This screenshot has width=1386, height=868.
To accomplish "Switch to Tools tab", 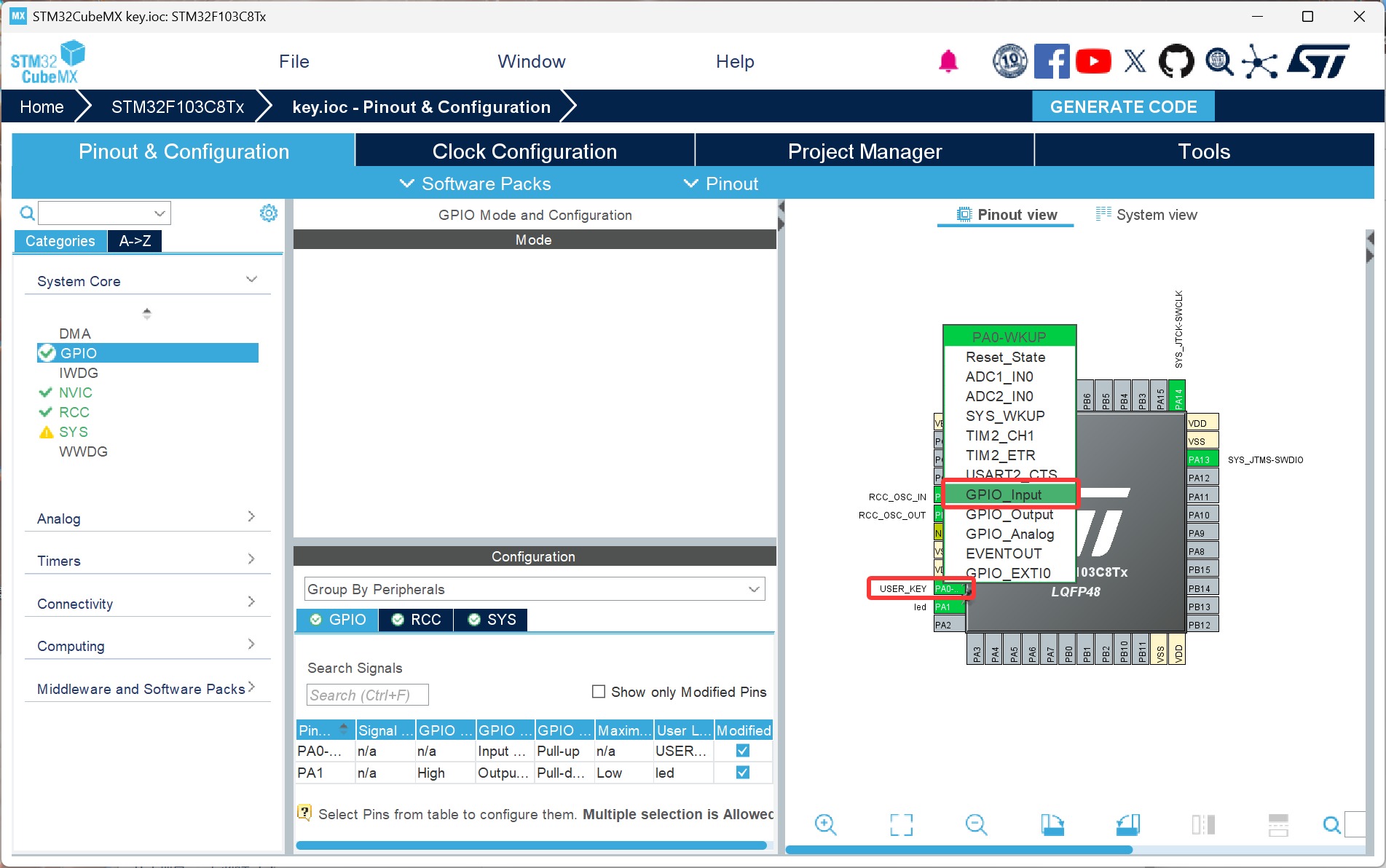I will (1204, 151).
